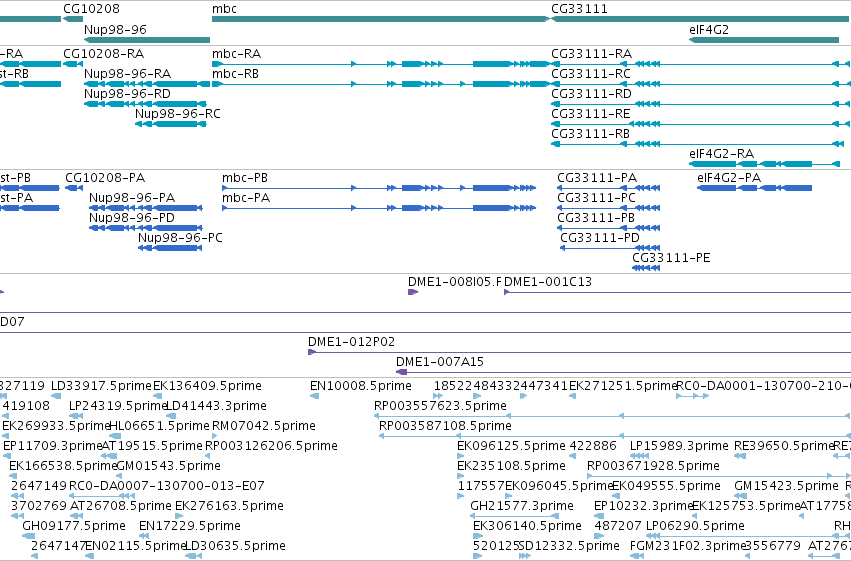The width and height of the screenshot is (851, 561).
Task: Select transcript CG33111-RD label
Action: tap(592, 94)
